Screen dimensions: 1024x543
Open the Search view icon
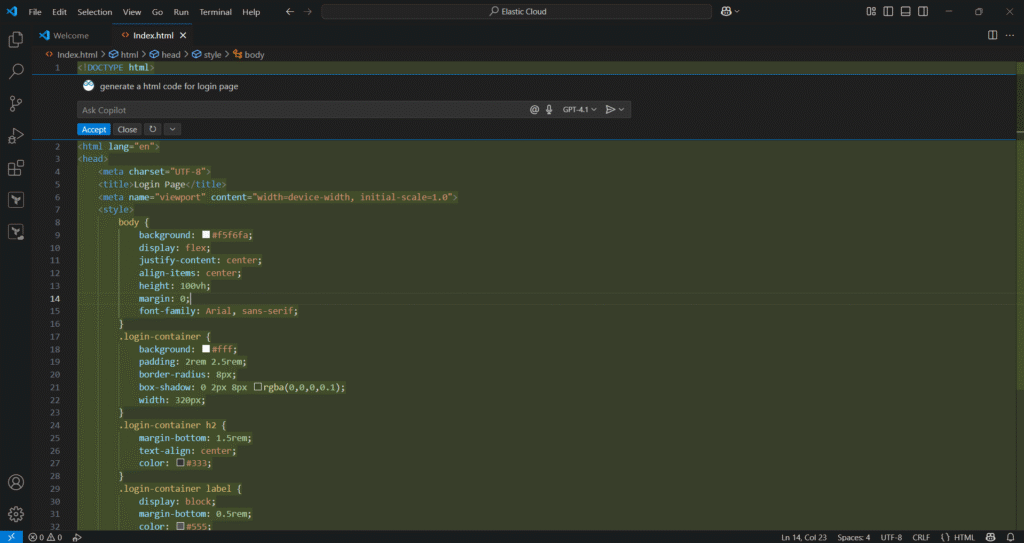(x=16, y=71)
